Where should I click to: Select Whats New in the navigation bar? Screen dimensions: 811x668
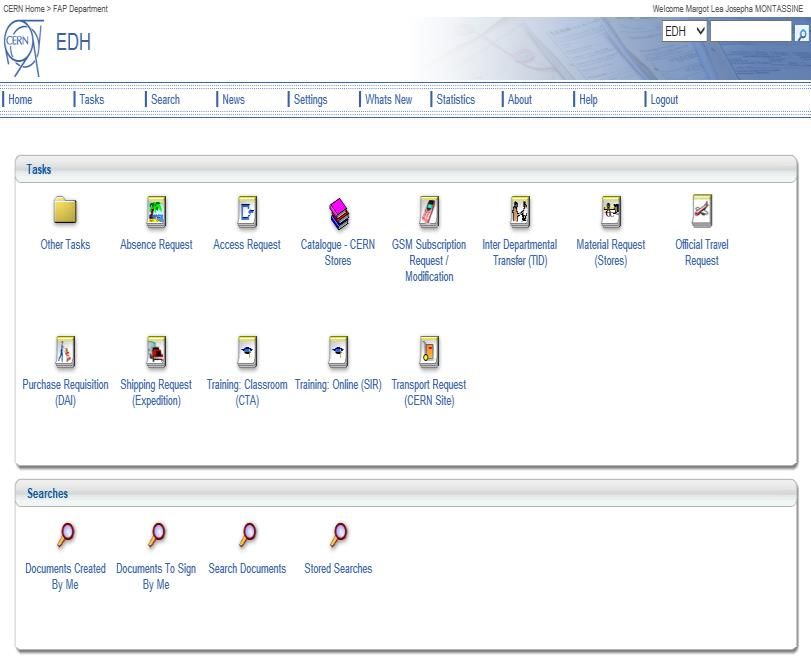(388, 99)
